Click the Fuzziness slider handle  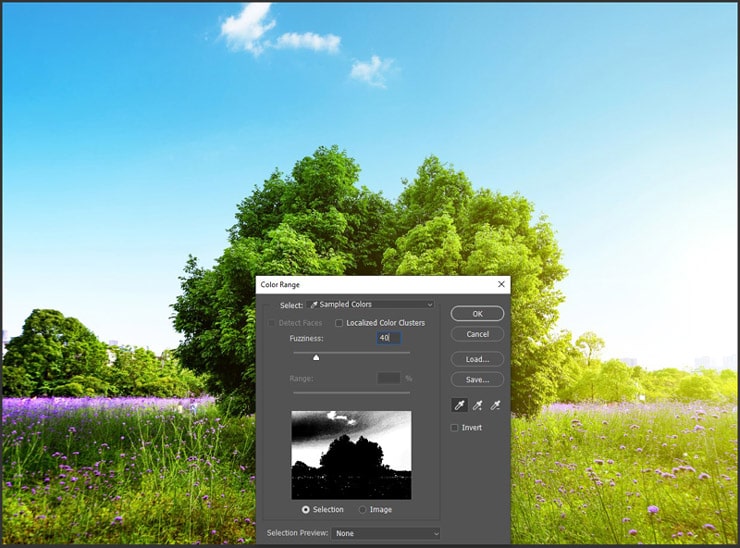click(x=317, y=356)
